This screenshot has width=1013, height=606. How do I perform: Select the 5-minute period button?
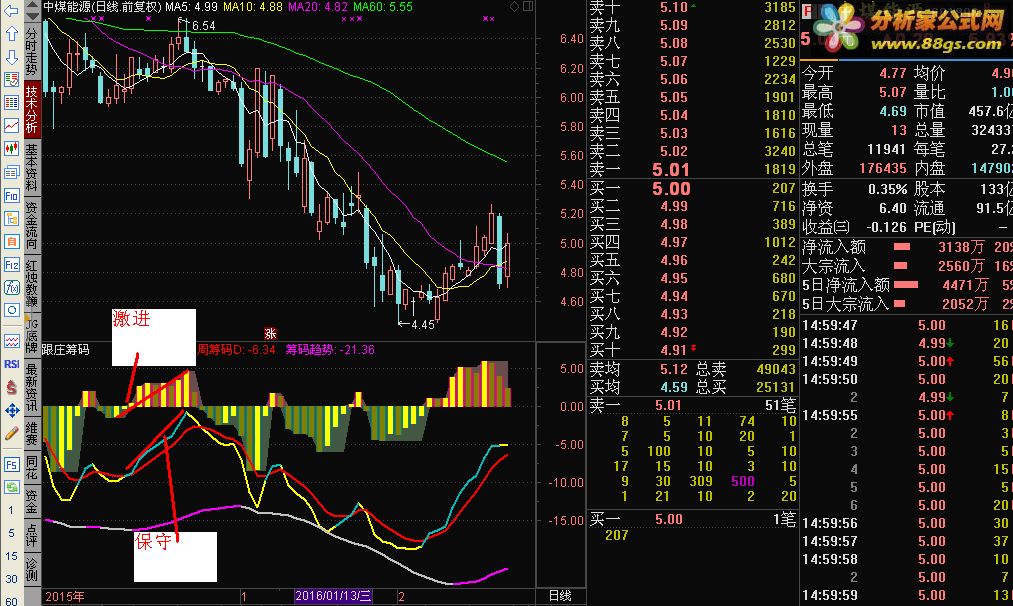pyautogui.click(x=11, y=533)
